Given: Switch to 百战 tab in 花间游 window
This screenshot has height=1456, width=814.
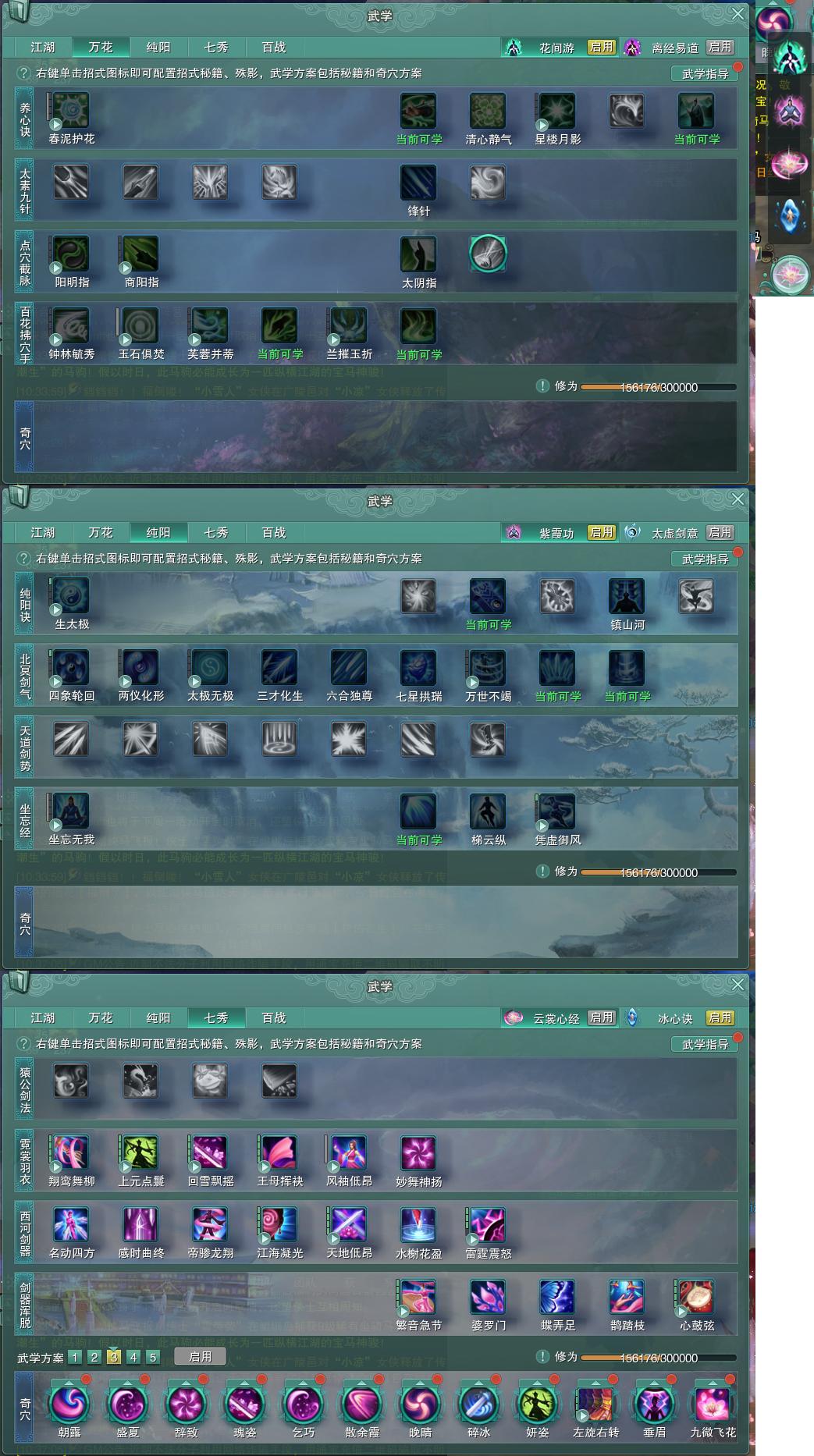Looking at the screenshot, I should pyautogui.click(x=274, y=47).
